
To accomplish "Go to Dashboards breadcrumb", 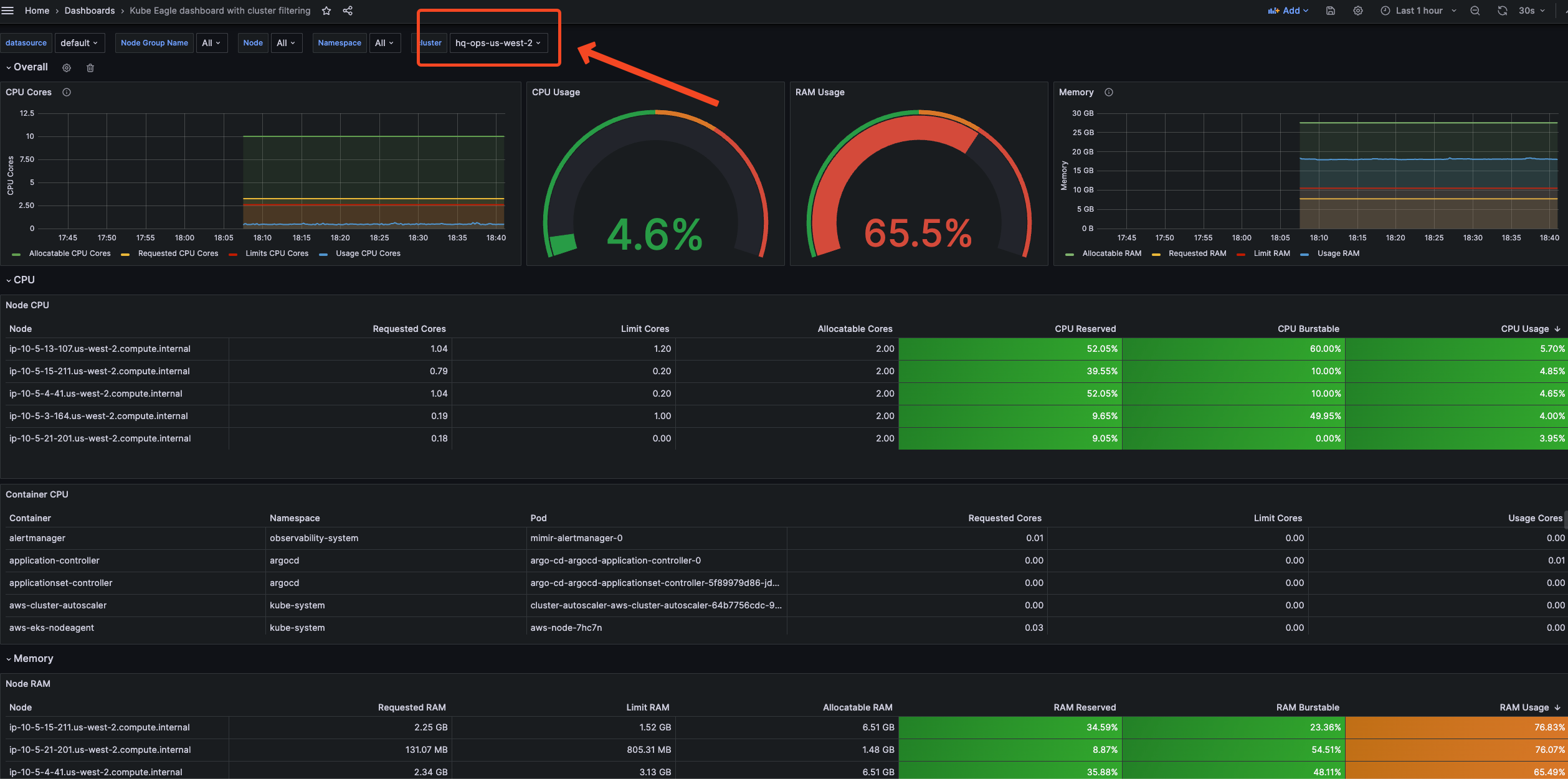I will pos(90,11).
